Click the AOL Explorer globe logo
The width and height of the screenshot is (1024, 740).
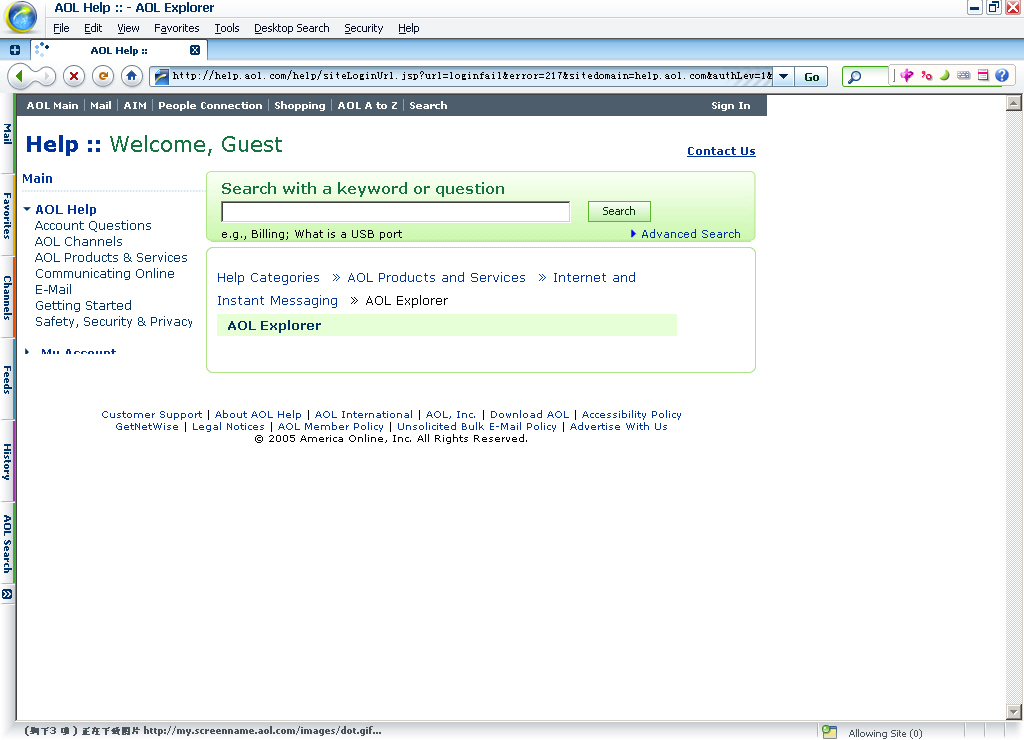pos(21,17)
